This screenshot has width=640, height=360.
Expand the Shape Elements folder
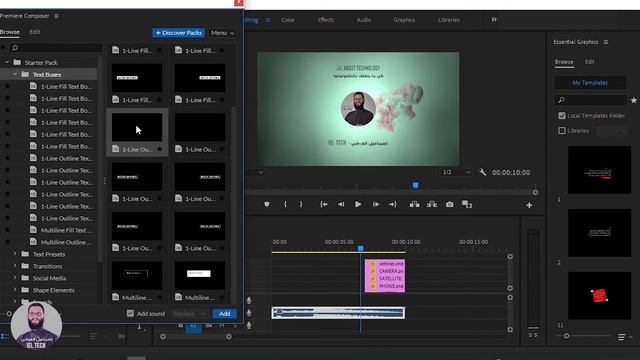[x=15, y=290]
